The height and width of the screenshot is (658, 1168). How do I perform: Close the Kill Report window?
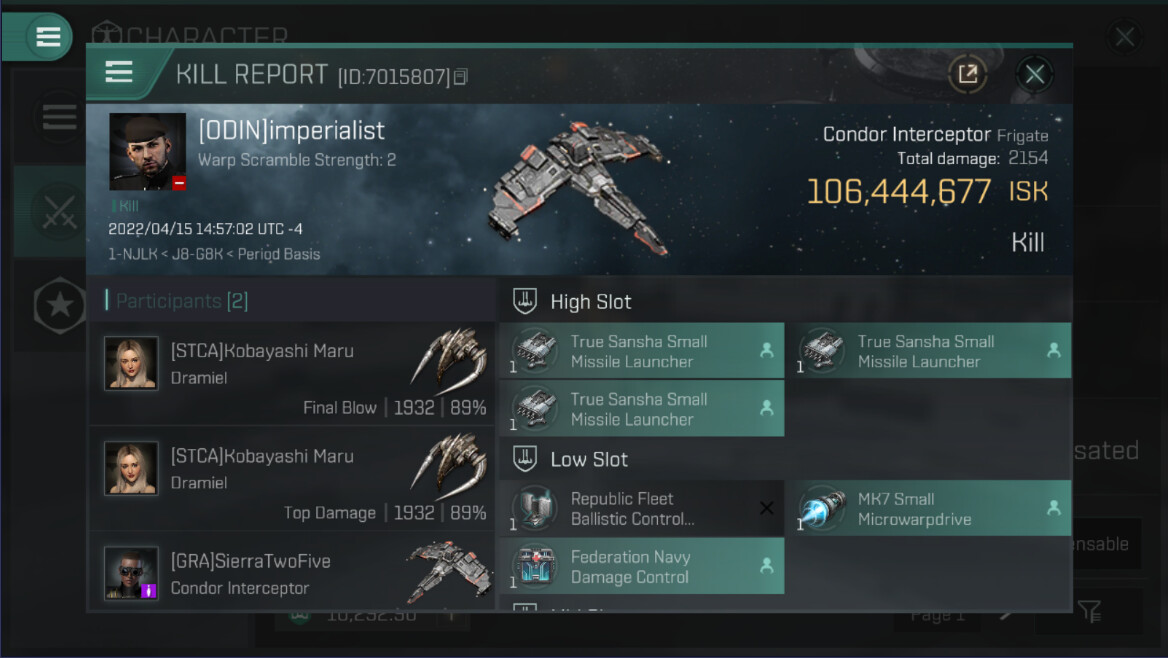(x=1035, y=74)
